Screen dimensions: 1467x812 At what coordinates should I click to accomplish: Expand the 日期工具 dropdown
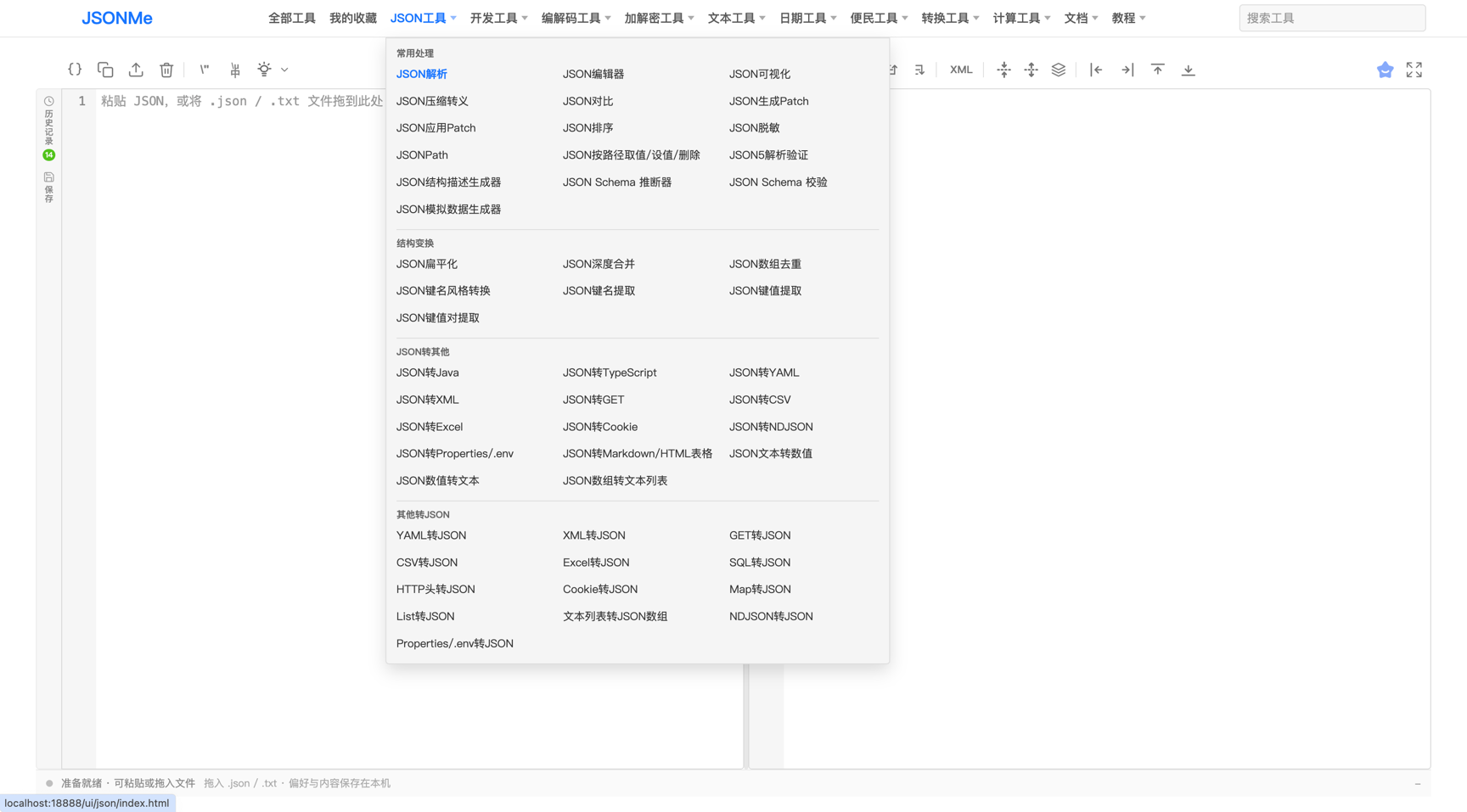point(808,18)
